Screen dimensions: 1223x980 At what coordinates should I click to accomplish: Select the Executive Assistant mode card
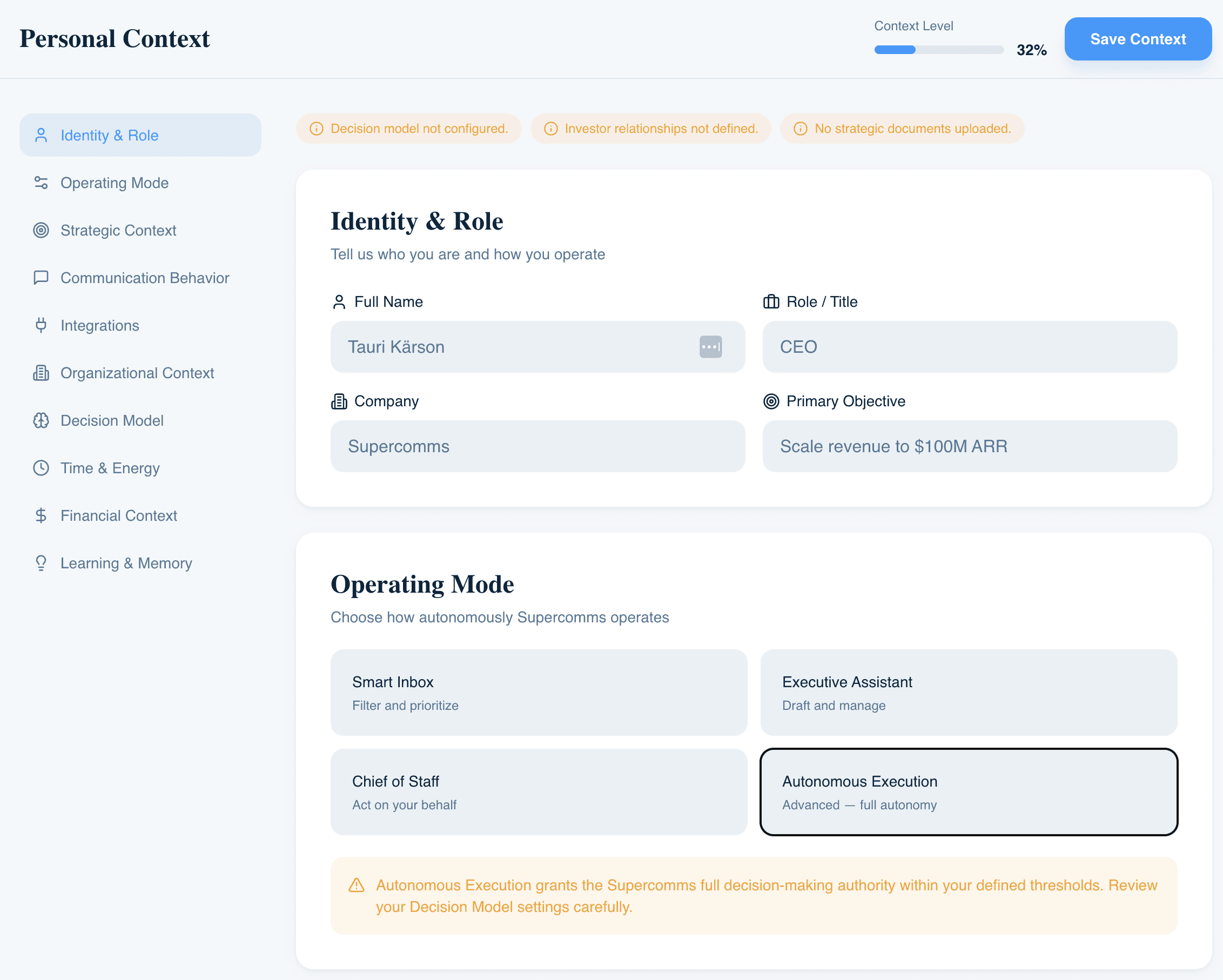coord(969,692)
